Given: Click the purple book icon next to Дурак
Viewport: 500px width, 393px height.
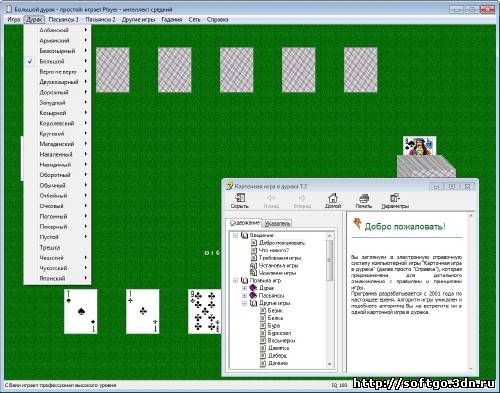Looking at the screenshot, I should pos(253,287).
